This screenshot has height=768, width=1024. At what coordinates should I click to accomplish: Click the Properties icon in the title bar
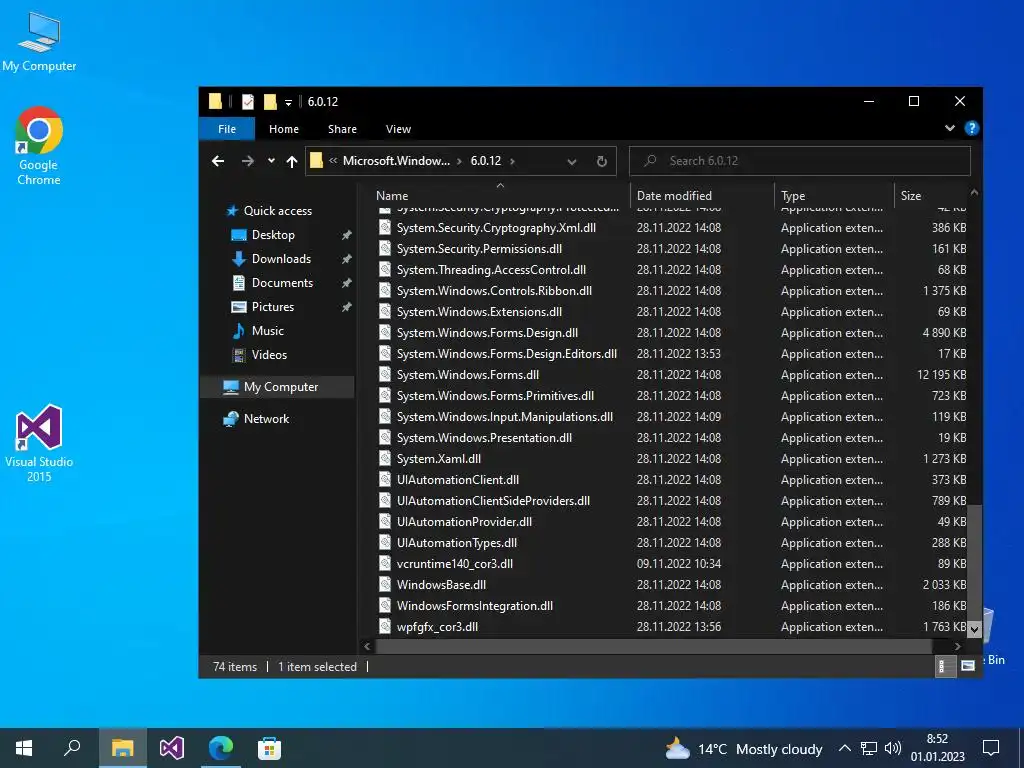point(248,101)
